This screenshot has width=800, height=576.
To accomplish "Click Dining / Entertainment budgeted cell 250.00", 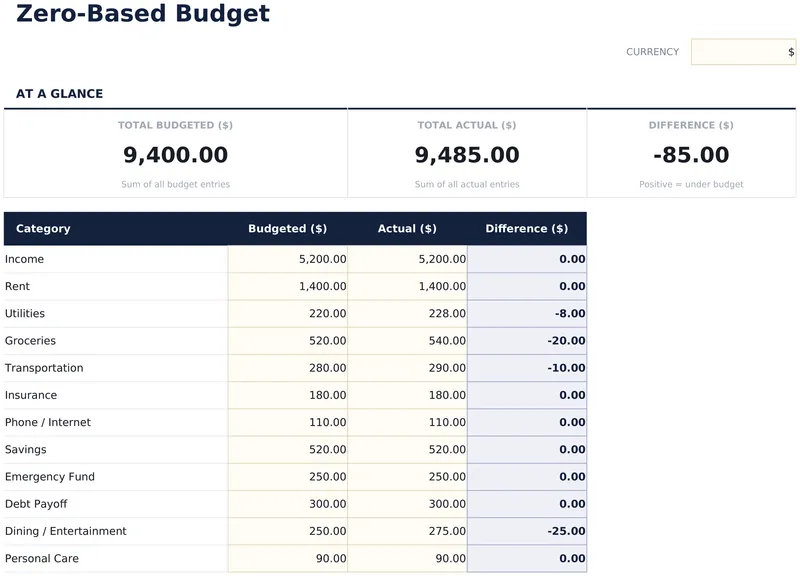I will [x=288, y=531].
